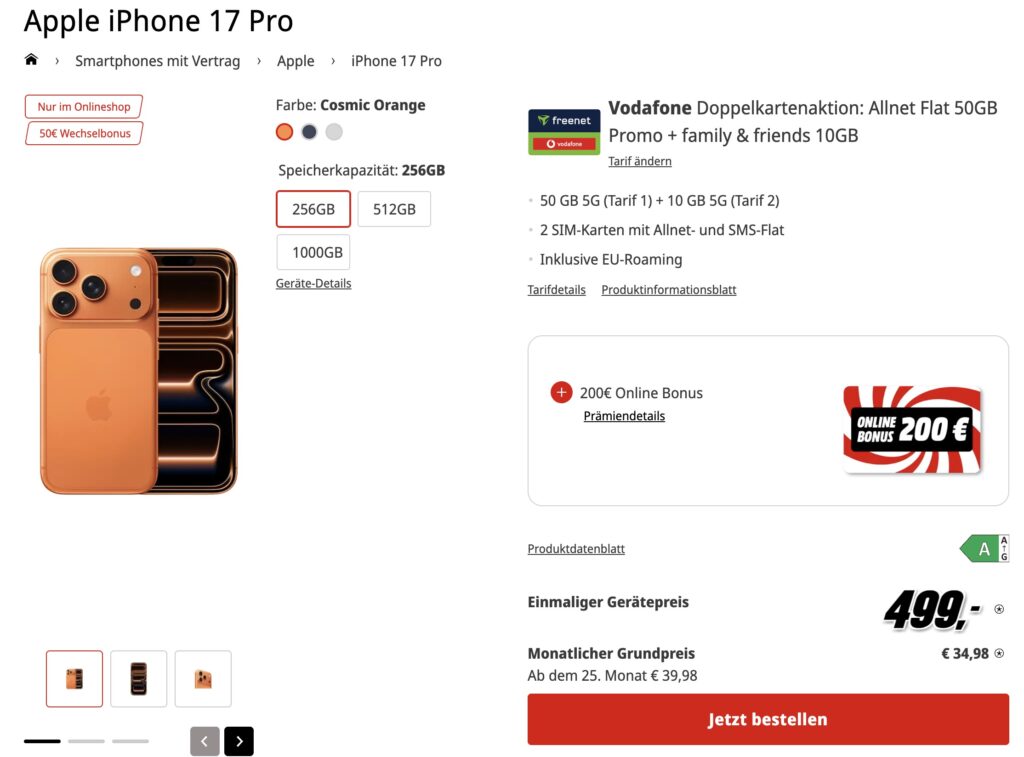Click the red plus icon for Online Bonus
Viewport: 1024px width, 757px height.
[561, 392]
